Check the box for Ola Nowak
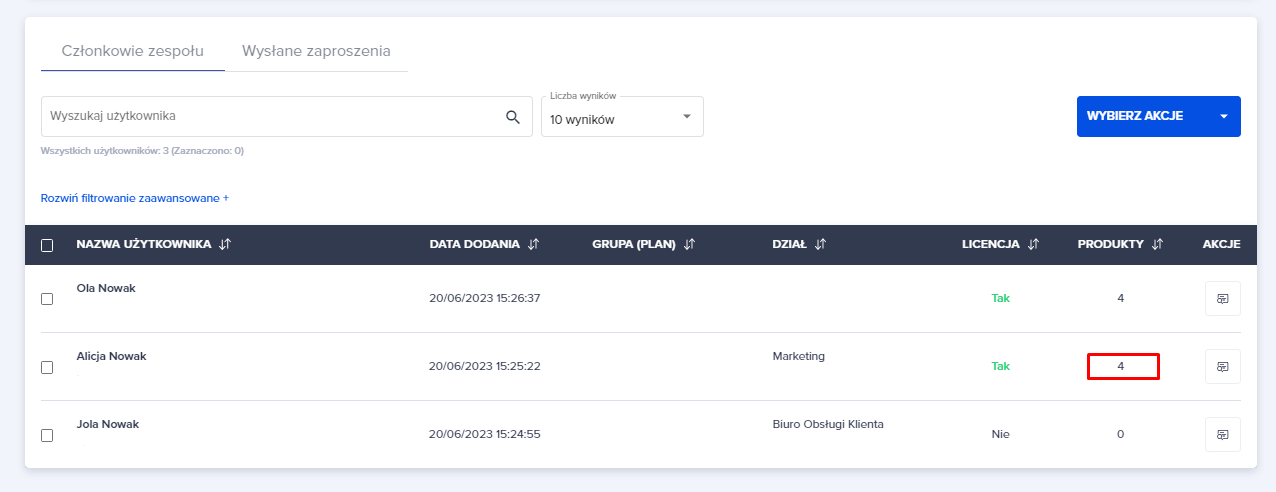 (x=47, y=299)
